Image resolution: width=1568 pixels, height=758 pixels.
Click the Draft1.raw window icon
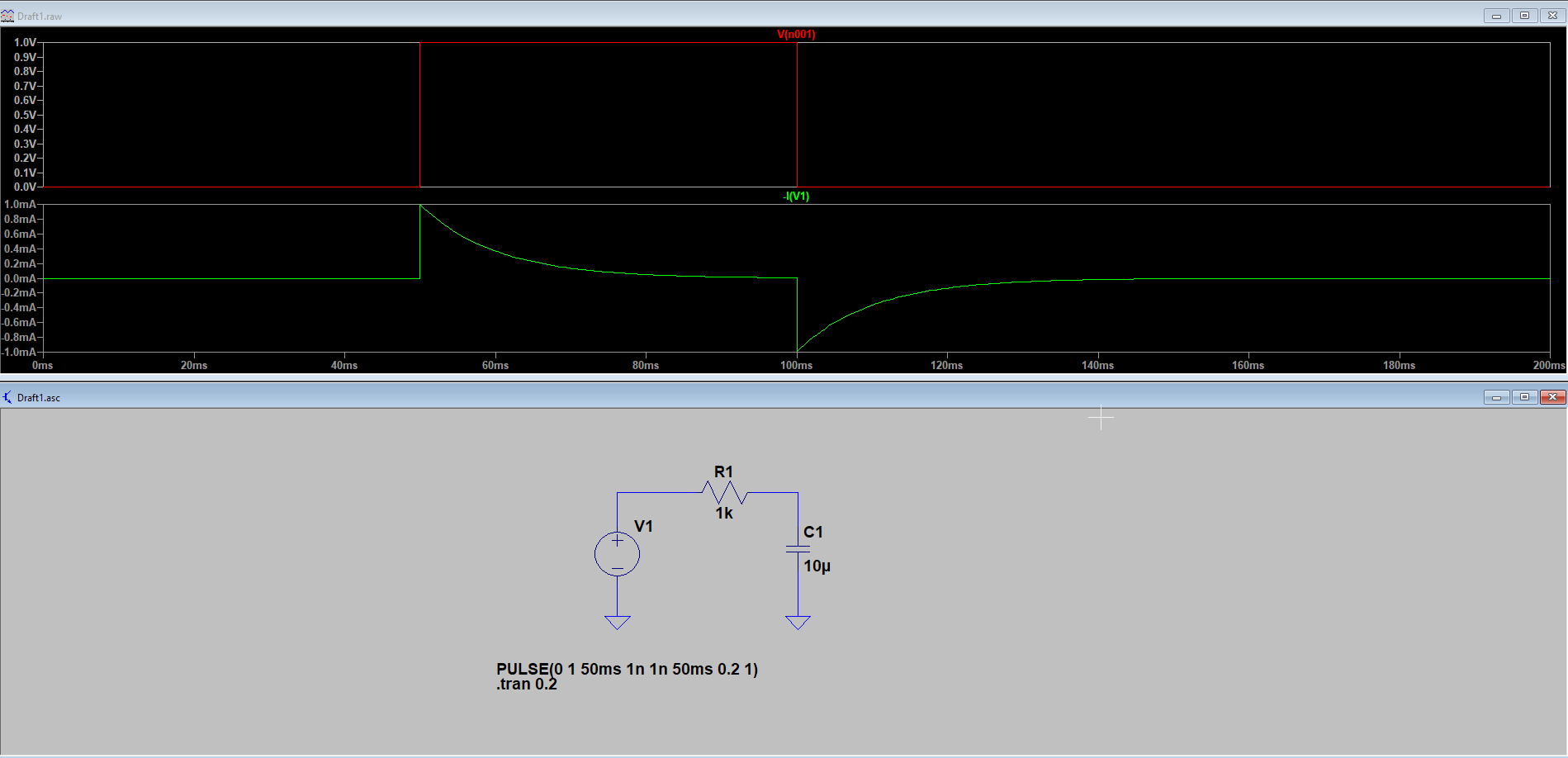point(7,16)
